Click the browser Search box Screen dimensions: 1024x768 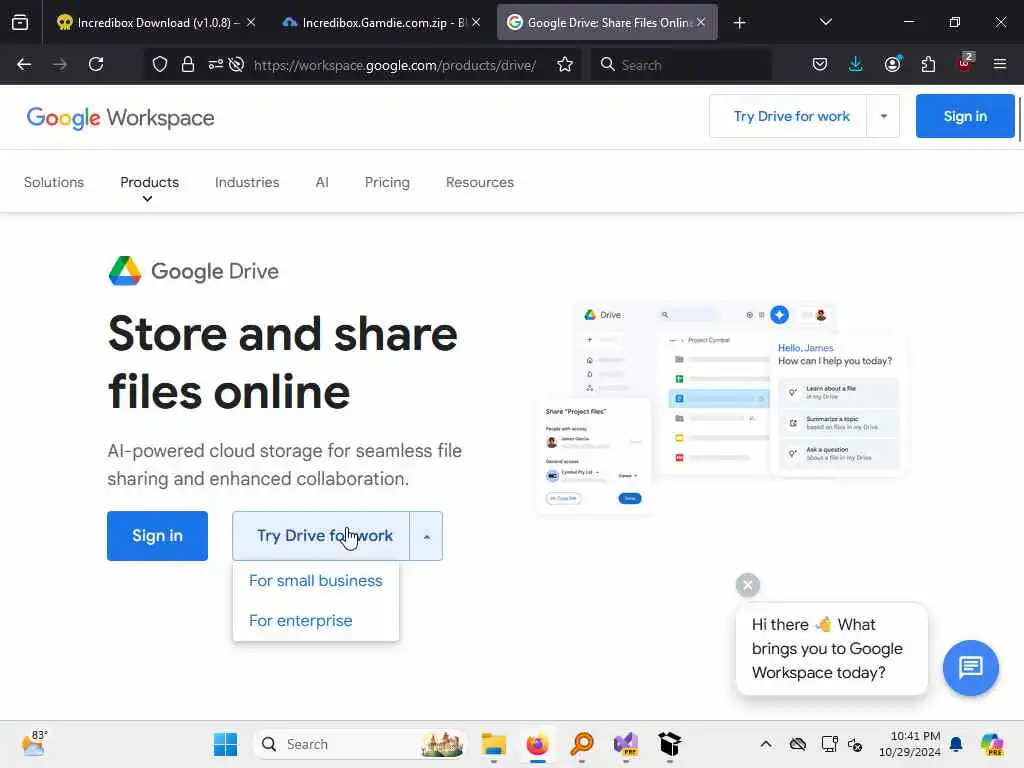[682, 65]
